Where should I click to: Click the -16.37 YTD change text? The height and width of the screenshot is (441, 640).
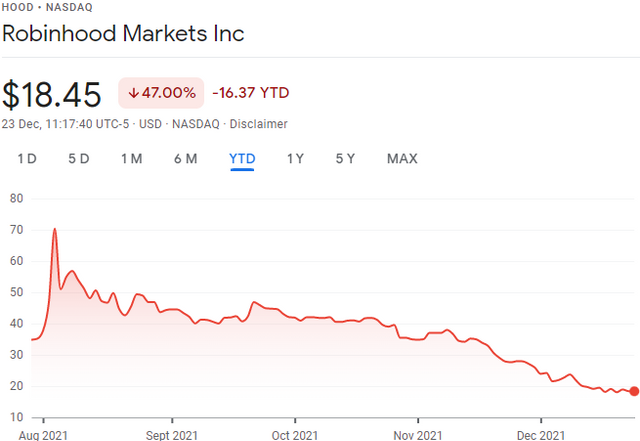[x=250, y=93]
